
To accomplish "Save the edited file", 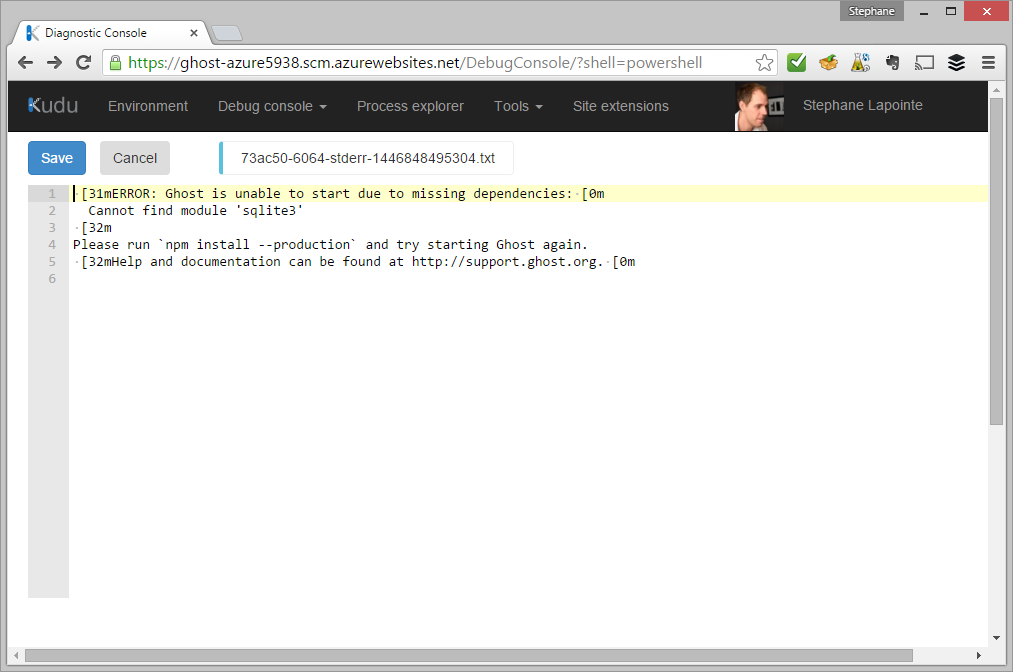I will click(57, 158).
